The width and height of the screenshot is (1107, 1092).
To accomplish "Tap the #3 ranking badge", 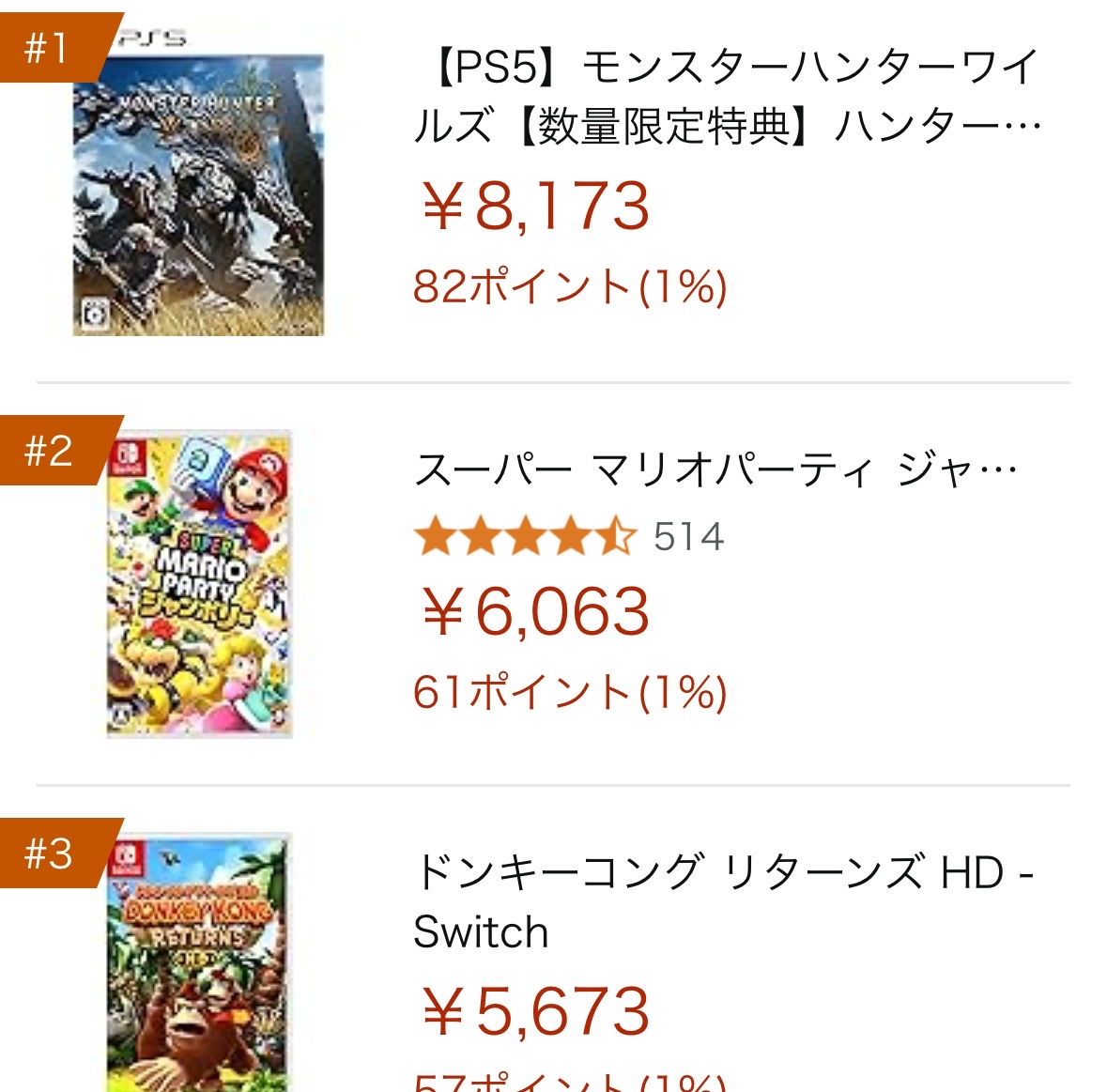I will coord(56,853).
